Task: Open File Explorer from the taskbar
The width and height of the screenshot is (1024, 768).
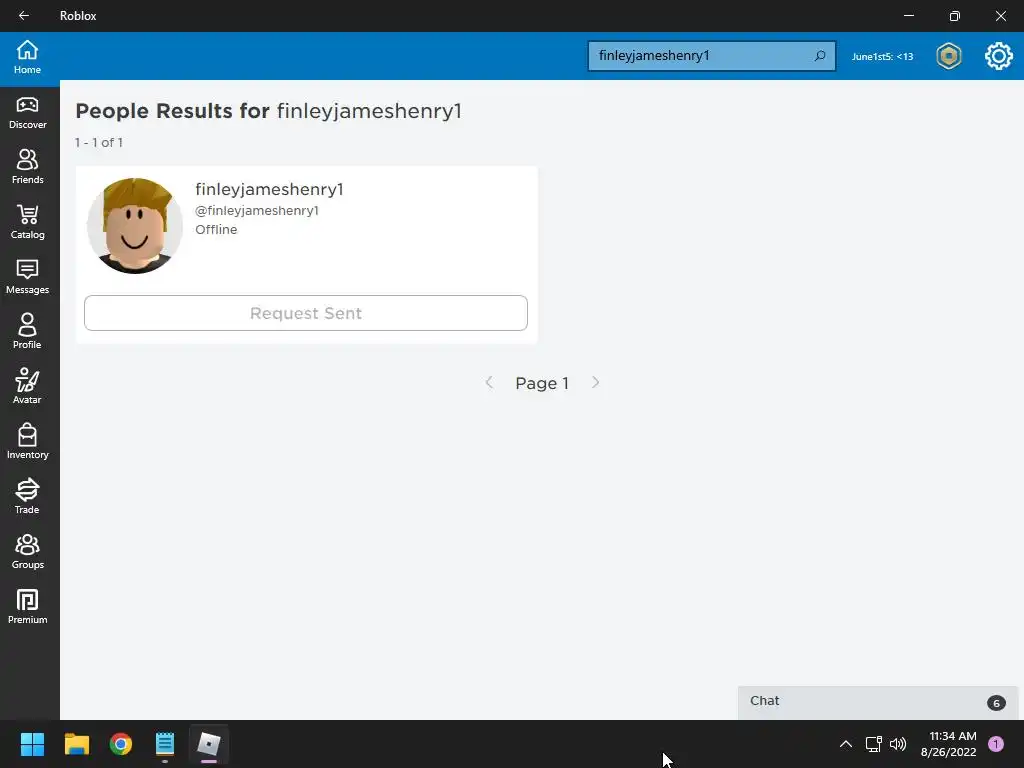Action: click(76, 744)
